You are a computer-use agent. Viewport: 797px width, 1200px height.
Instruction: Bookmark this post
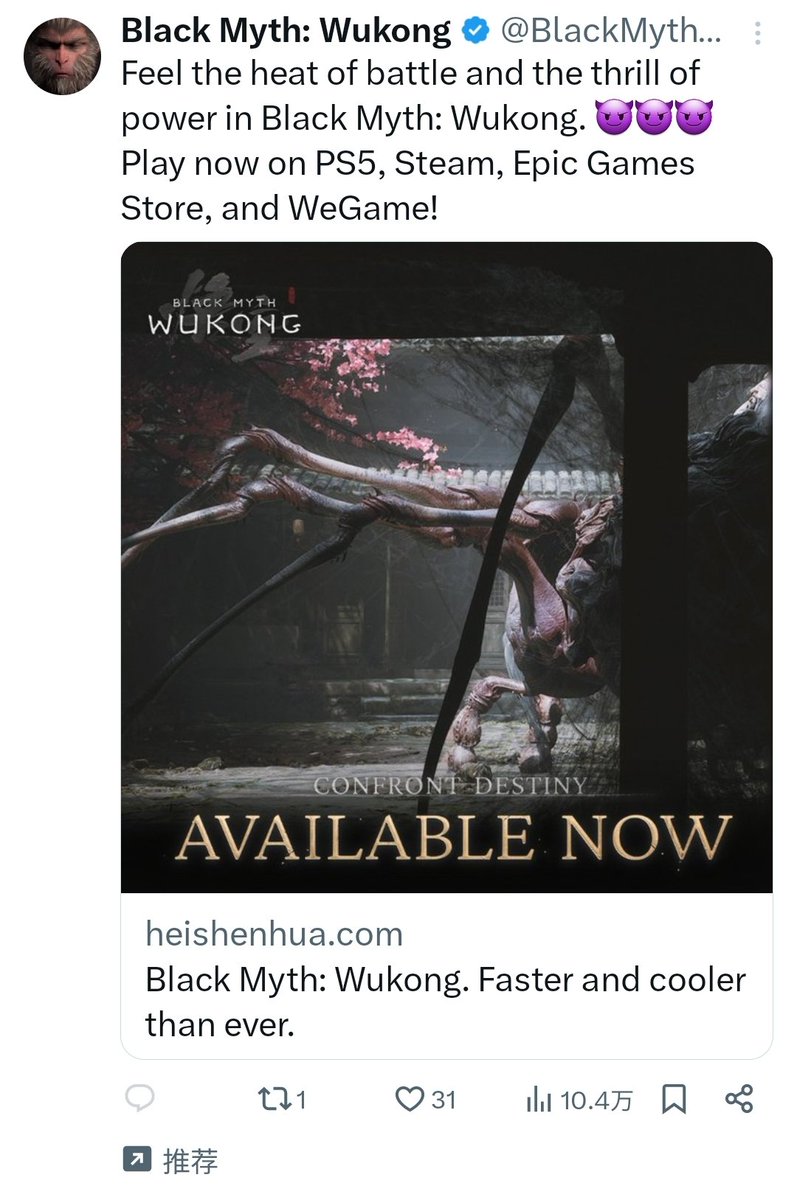click(674, 1100)
